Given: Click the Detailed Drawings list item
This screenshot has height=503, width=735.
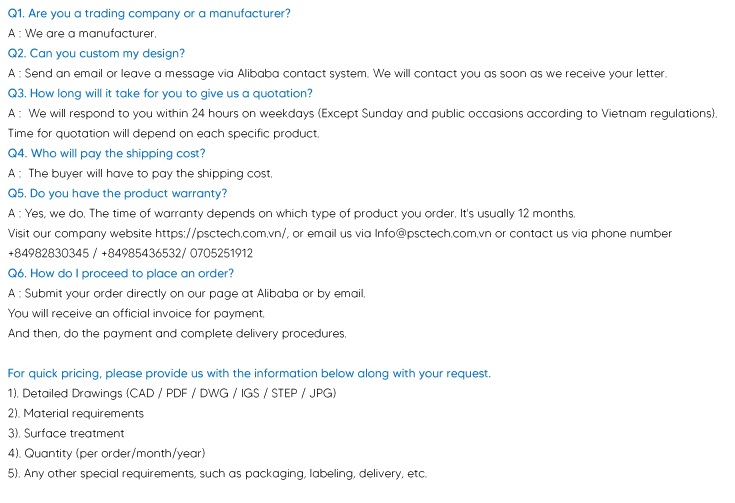Looking at the screenshot, I should point(172,393).
